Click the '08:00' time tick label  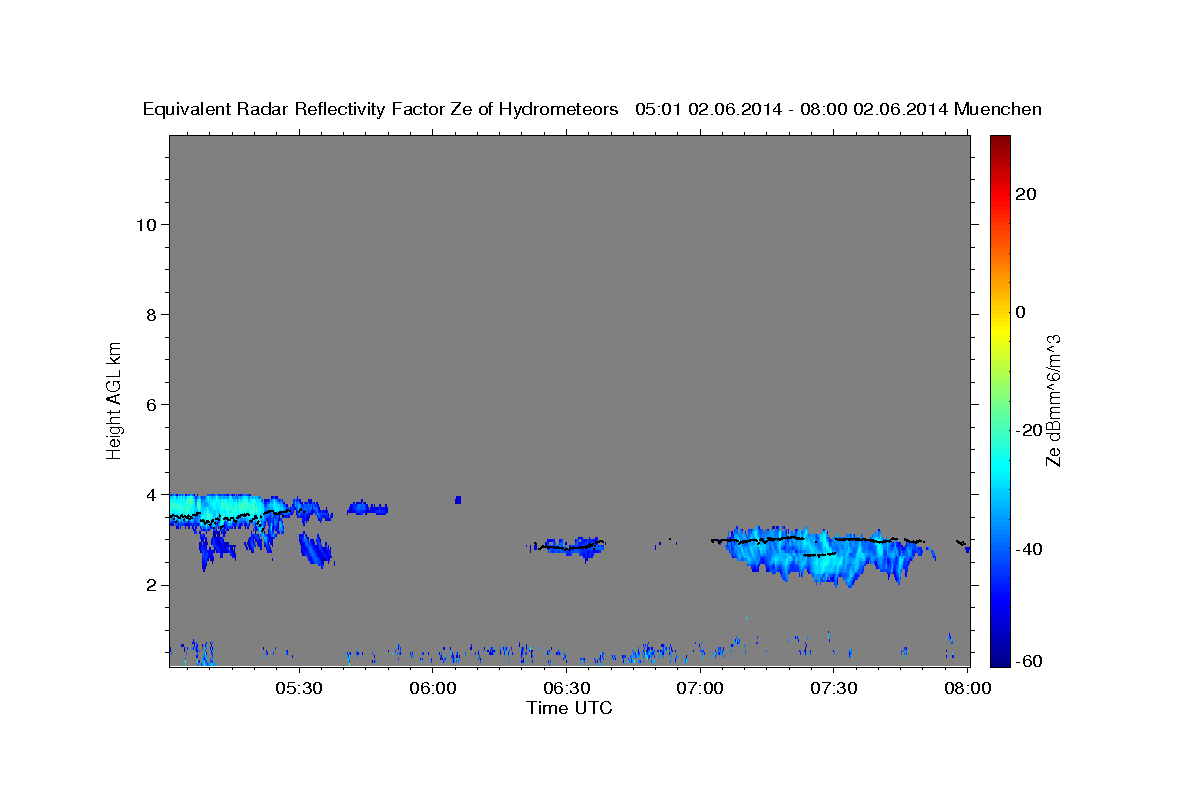968,689
